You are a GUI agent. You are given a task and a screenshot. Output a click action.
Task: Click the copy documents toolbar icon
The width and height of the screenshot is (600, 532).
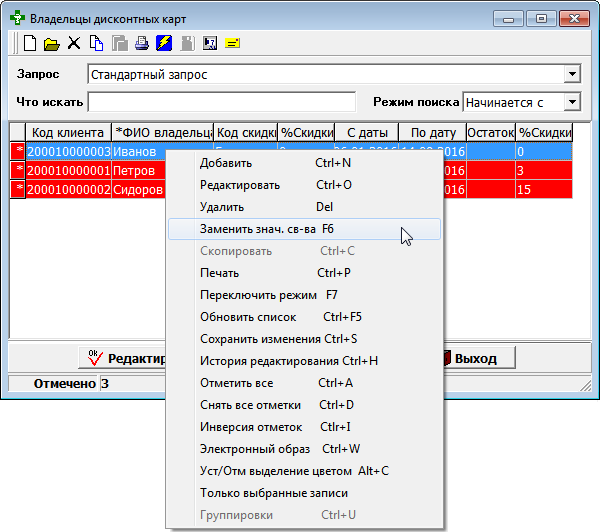[x=97, y=43]
